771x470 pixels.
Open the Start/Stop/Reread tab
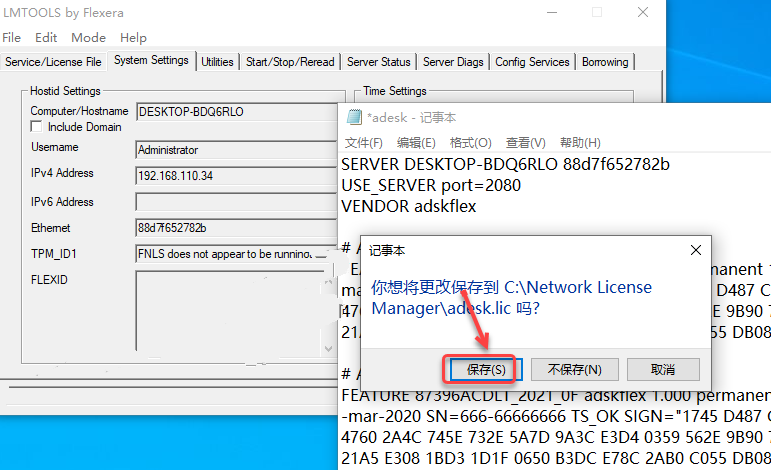click(290, 62)
